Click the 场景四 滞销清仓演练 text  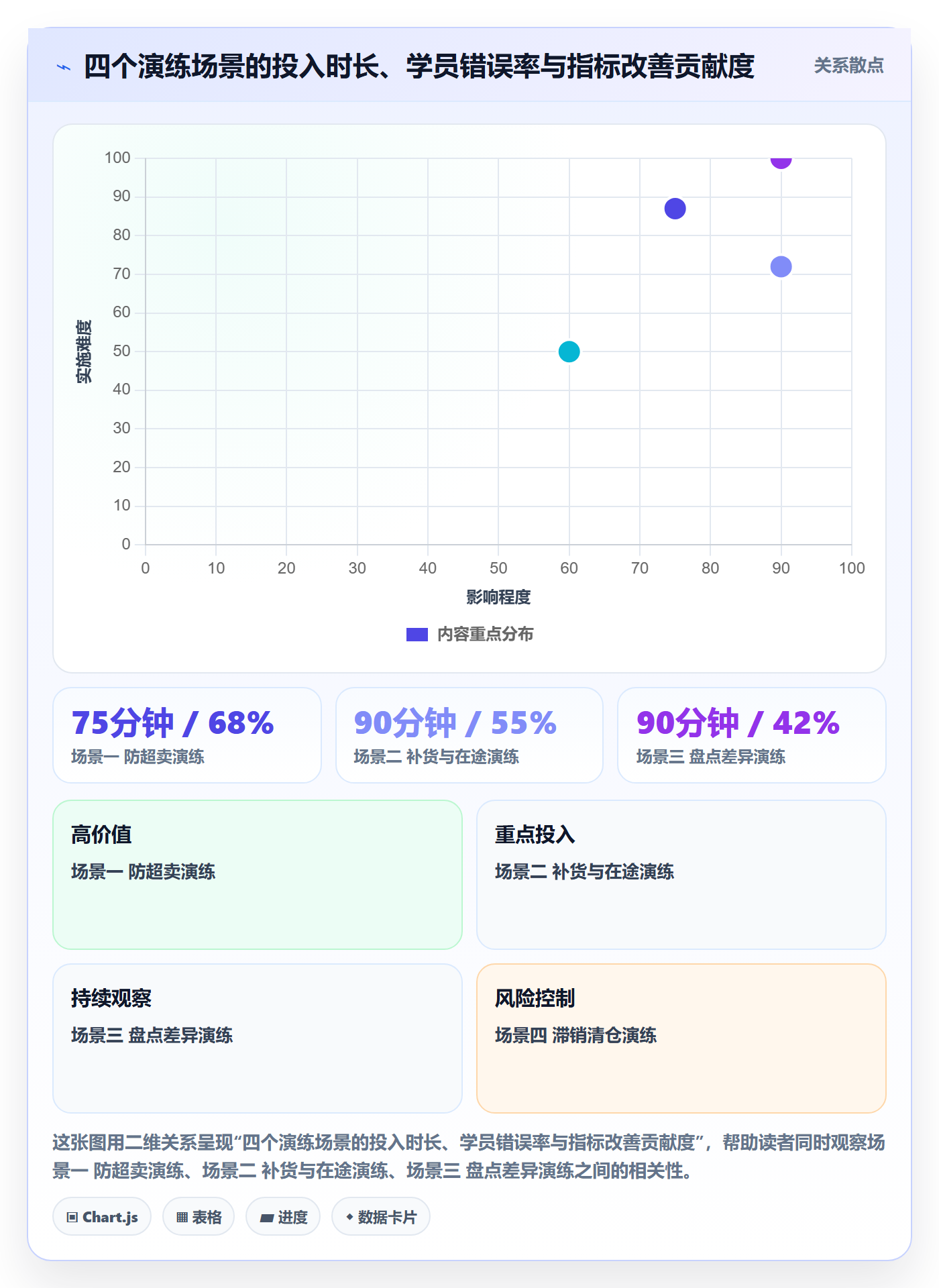pyautogui.click(x=575, y=1035)
